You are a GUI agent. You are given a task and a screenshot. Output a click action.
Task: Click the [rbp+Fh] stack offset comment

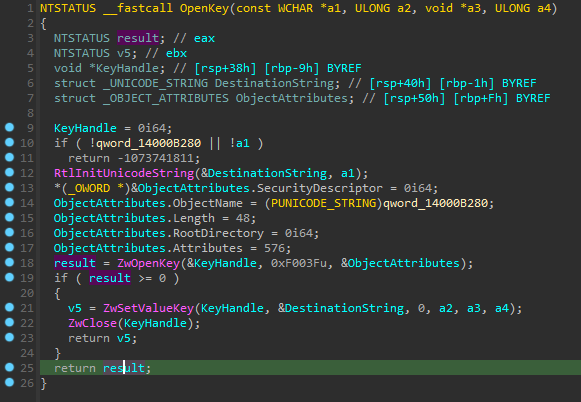click(481, 98)
